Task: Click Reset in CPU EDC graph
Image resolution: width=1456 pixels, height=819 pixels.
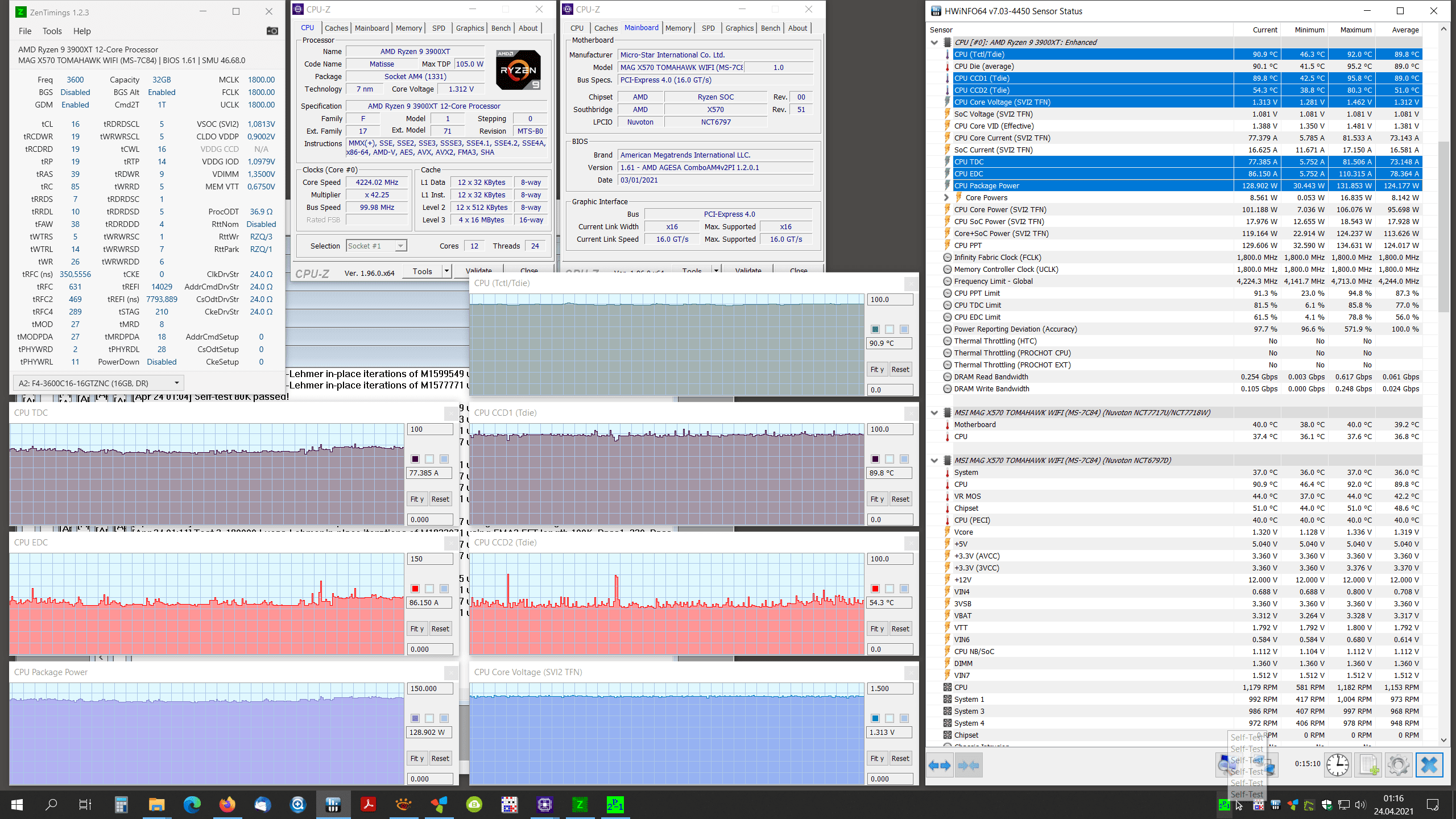Action: click(x=440, y=628)
